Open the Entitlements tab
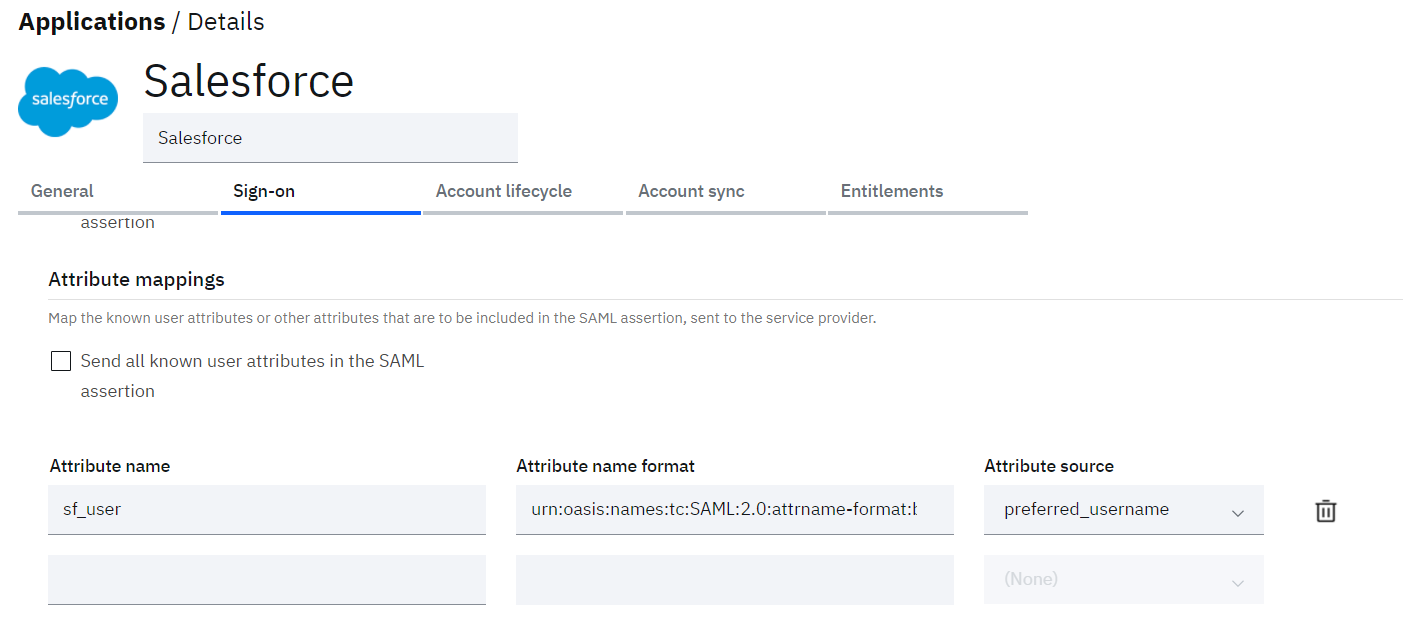1403x617 pixels. [892, 191]
